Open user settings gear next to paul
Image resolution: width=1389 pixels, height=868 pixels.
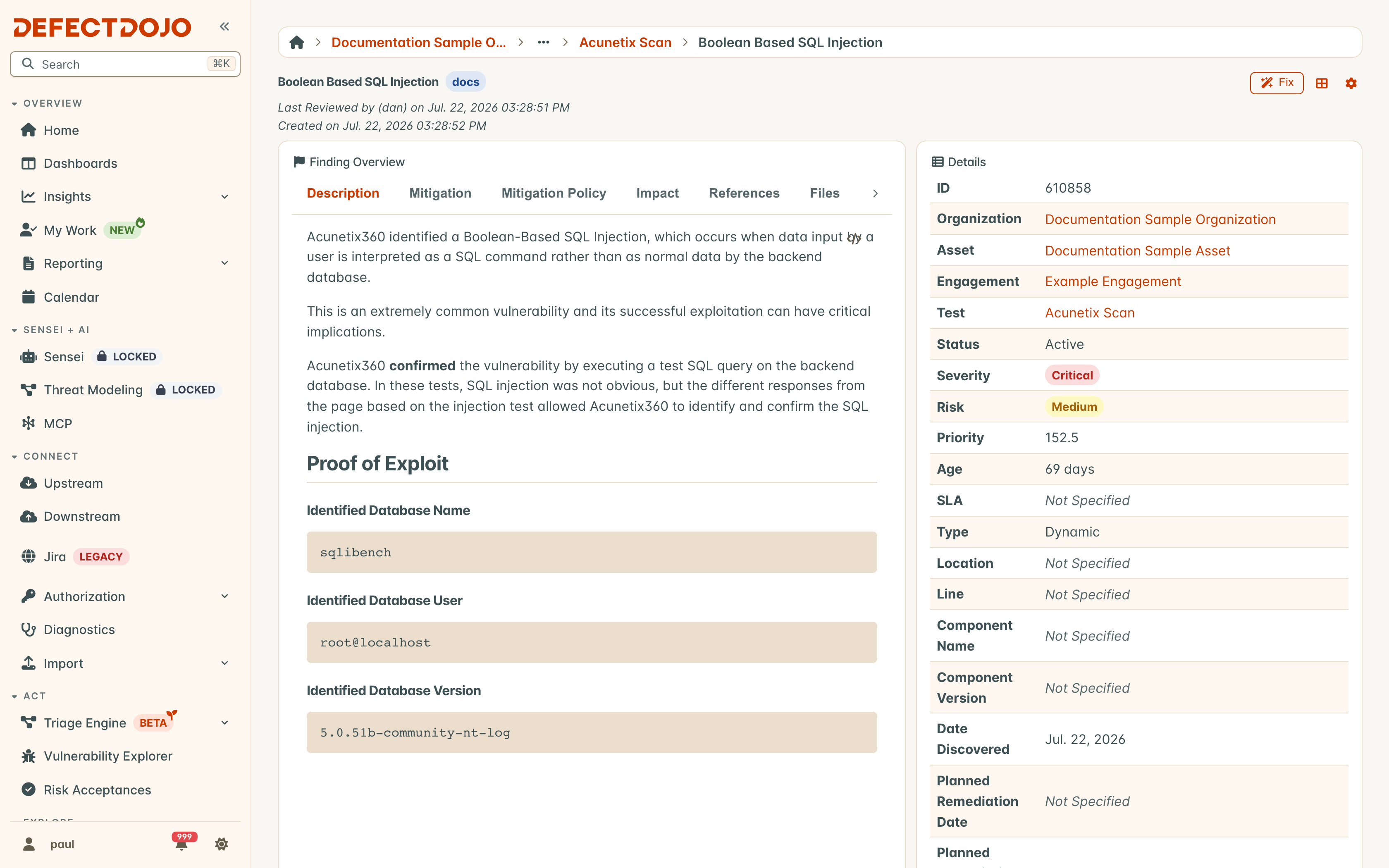click(x=222, y=844)
